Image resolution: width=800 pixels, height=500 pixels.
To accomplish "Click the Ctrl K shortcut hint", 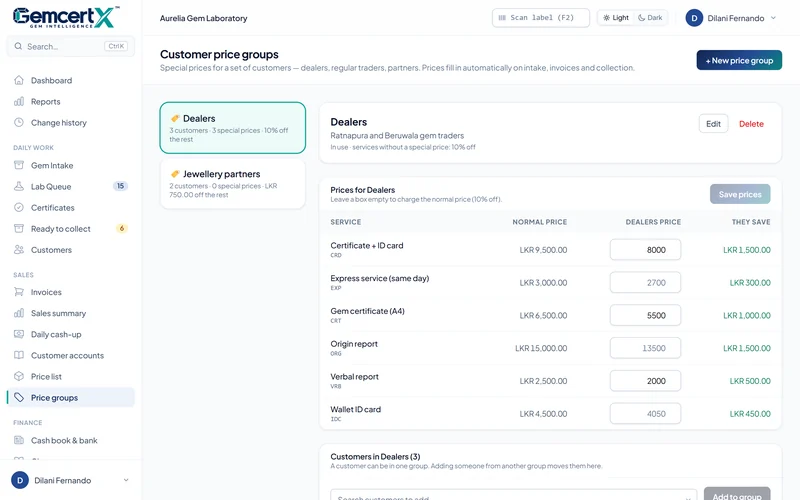I will [x=116, y=46].
